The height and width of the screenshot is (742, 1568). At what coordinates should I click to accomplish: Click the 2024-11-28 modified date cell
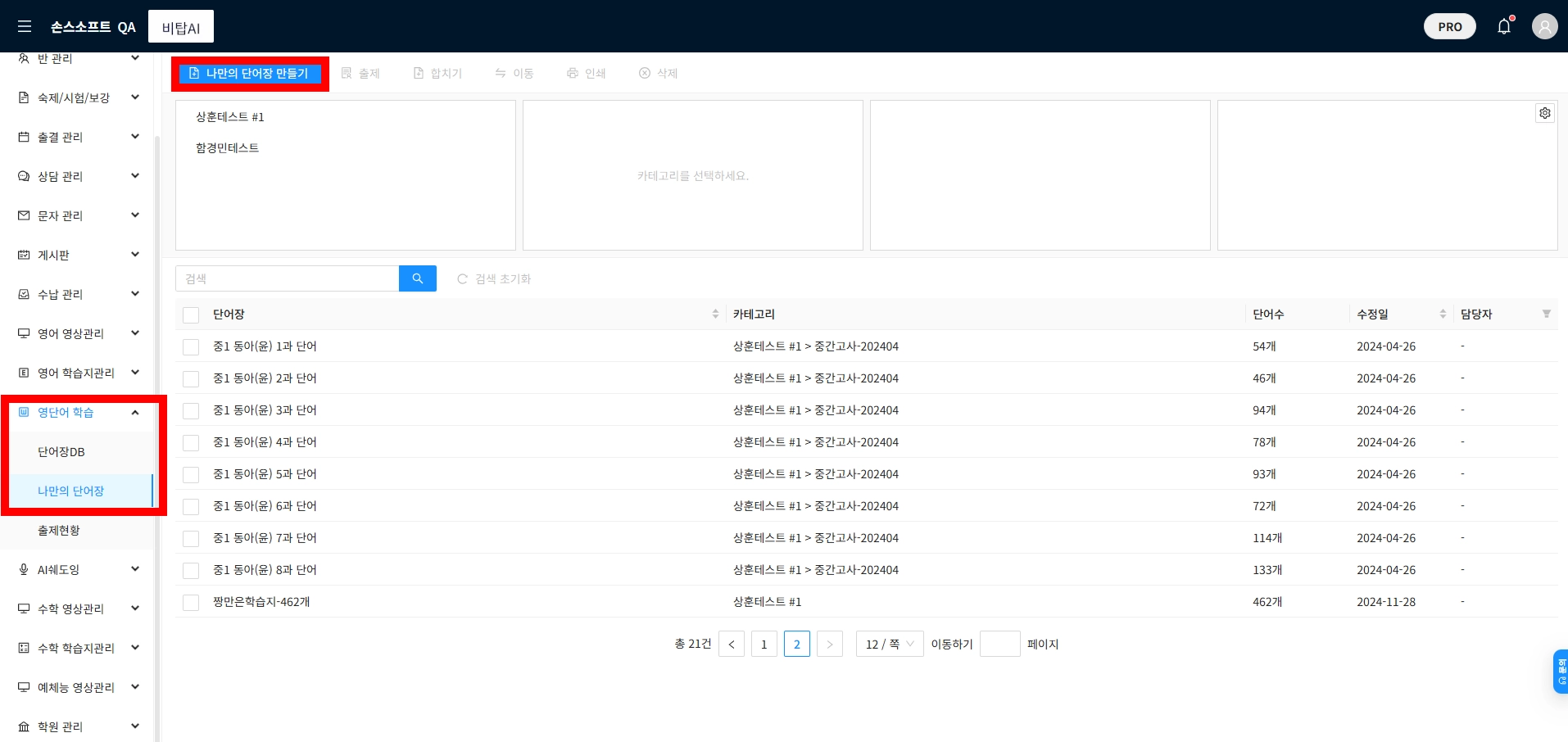(1386, 602)
